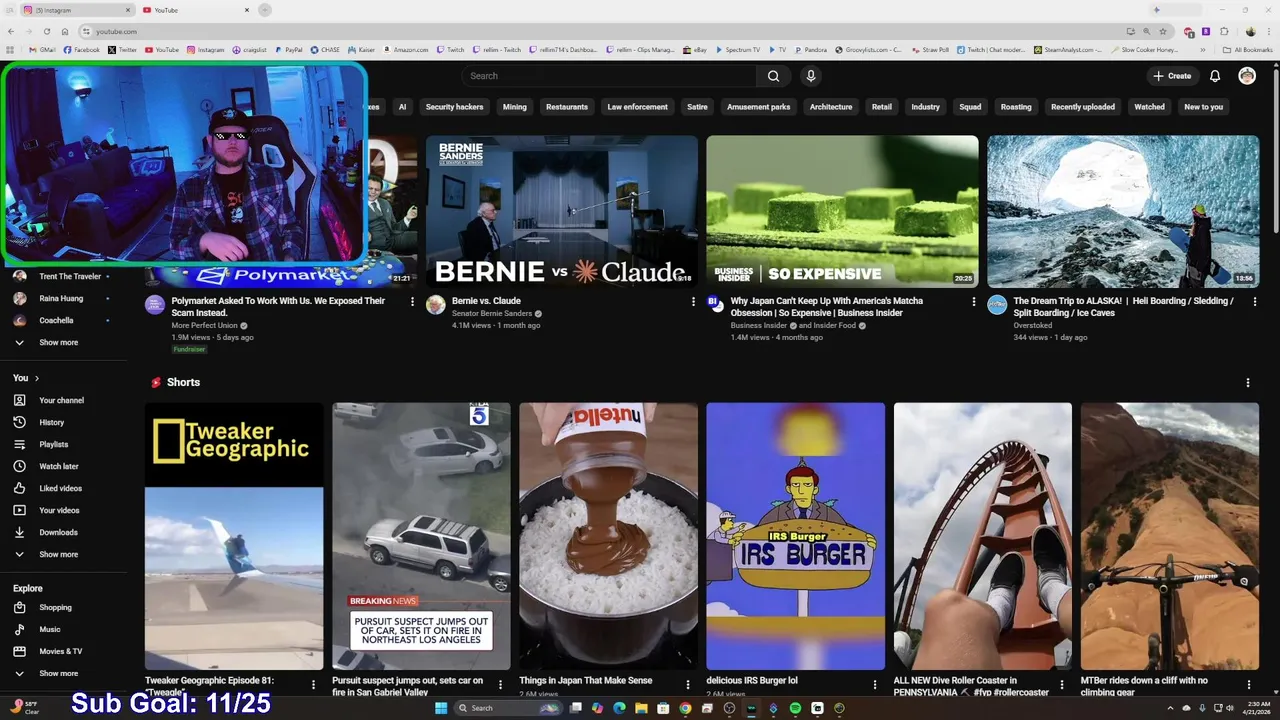Open the More Perfect Union channel link
The width and height of the screenshot is (1280, 720).
click(x=204, y=326)
